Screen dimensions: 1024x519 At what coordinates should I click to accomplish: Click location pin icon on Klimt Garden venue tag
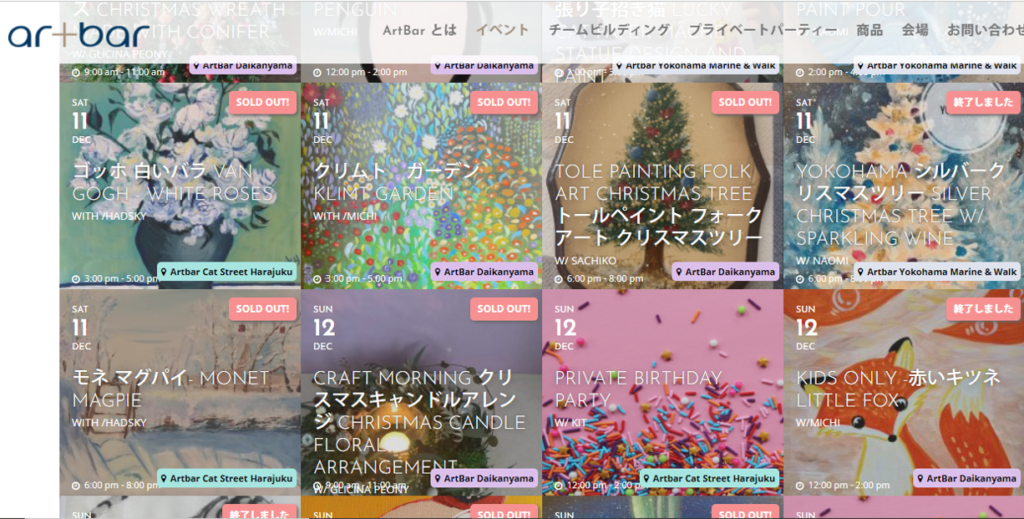tap(438, 272)
